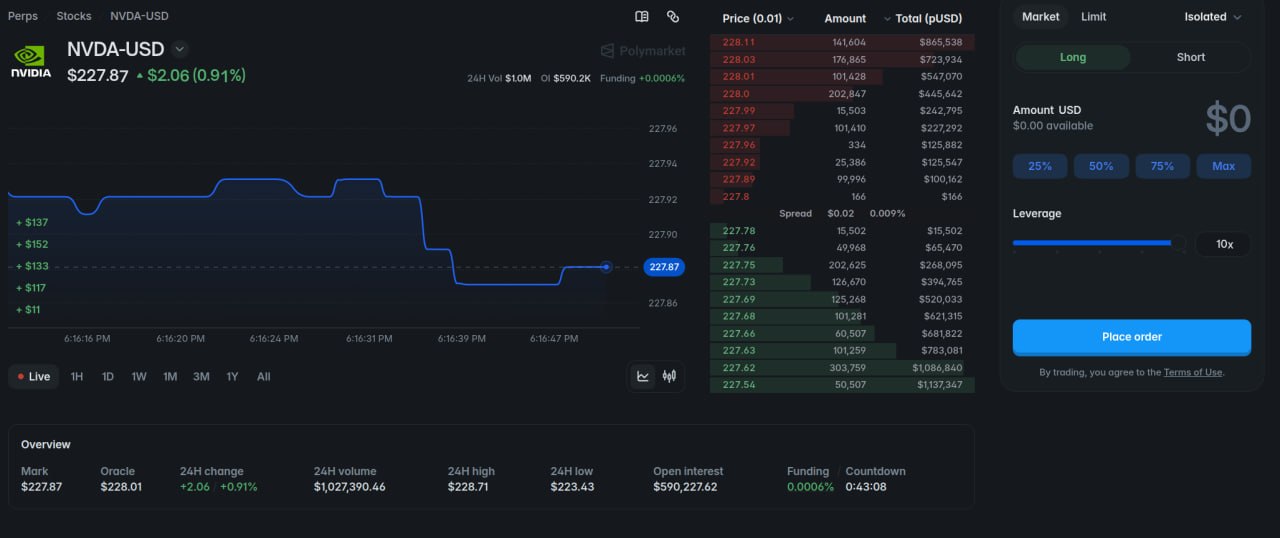
Task: Click the NVDA-USD breadcrumb
Action: 139,16
